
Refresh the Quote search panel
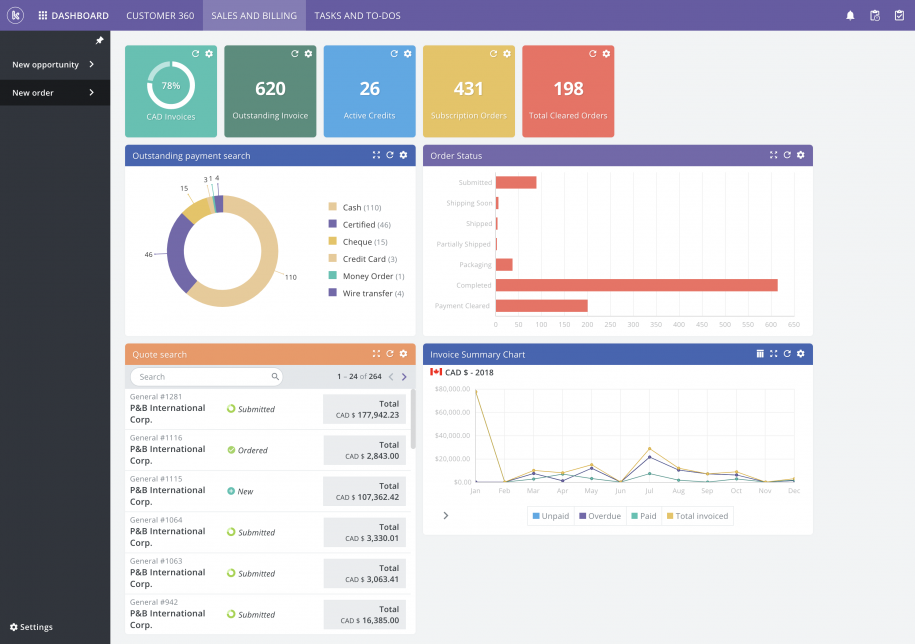click(x=390, y=353)
